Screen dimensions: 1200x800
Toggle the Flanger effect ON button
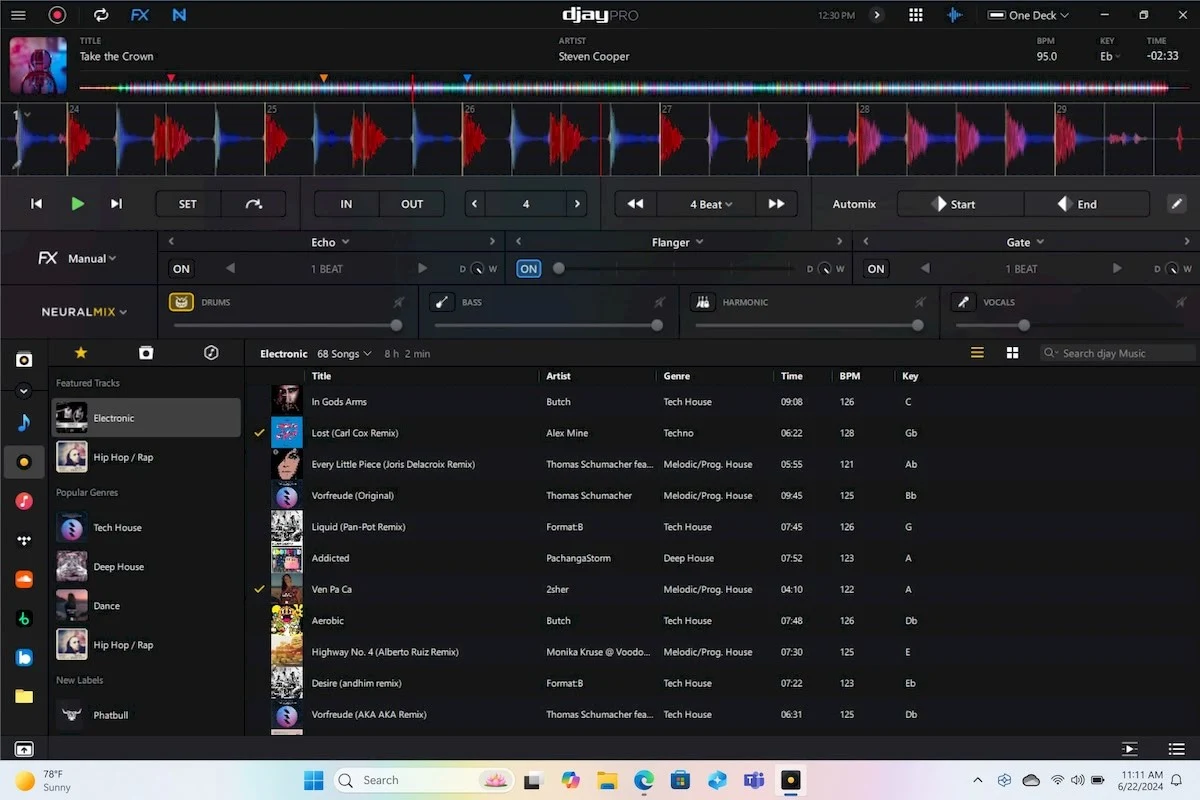(x=529, y=269)
